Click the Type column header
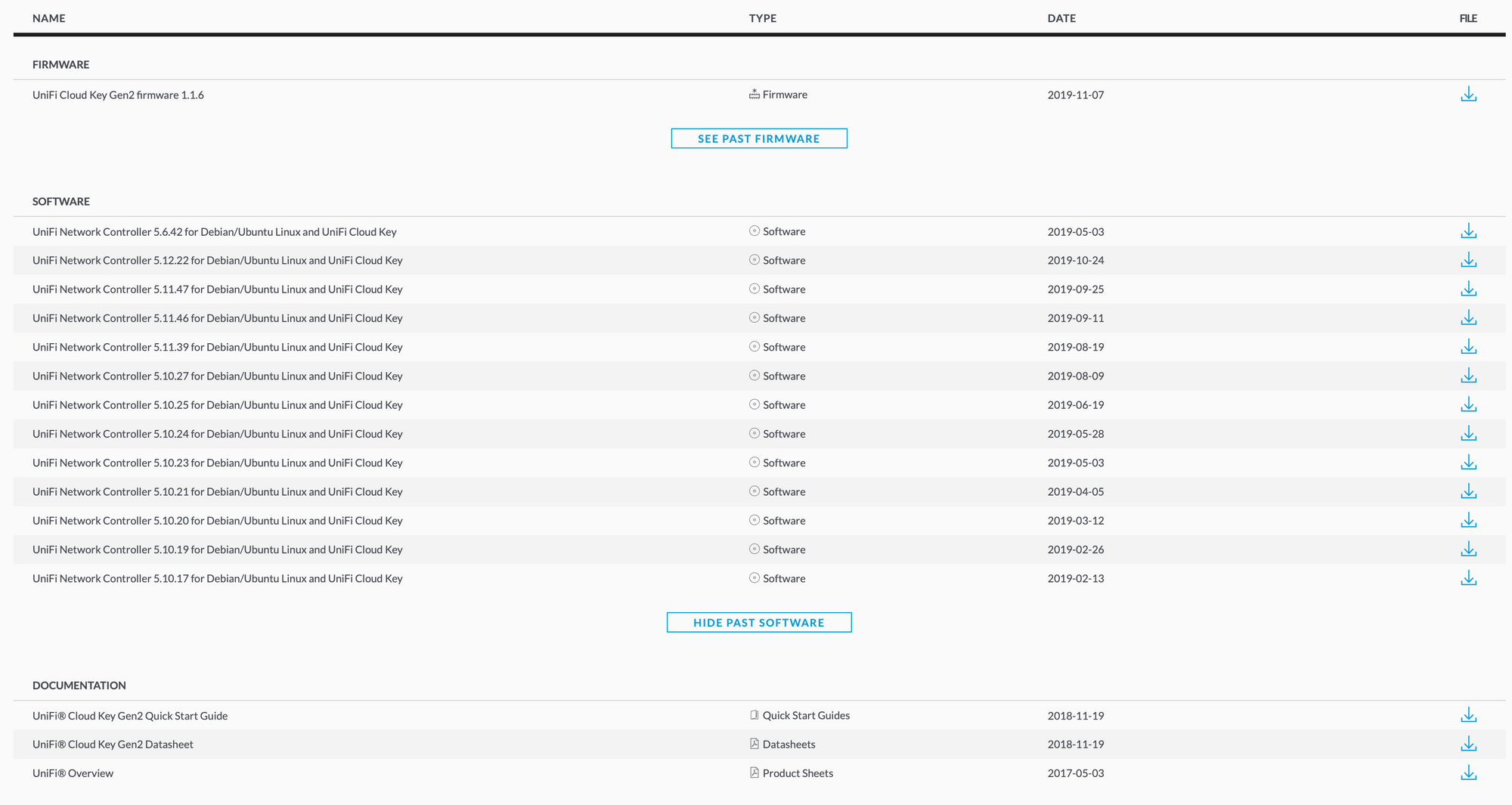The image size is (1512, 805). (762, 18)
